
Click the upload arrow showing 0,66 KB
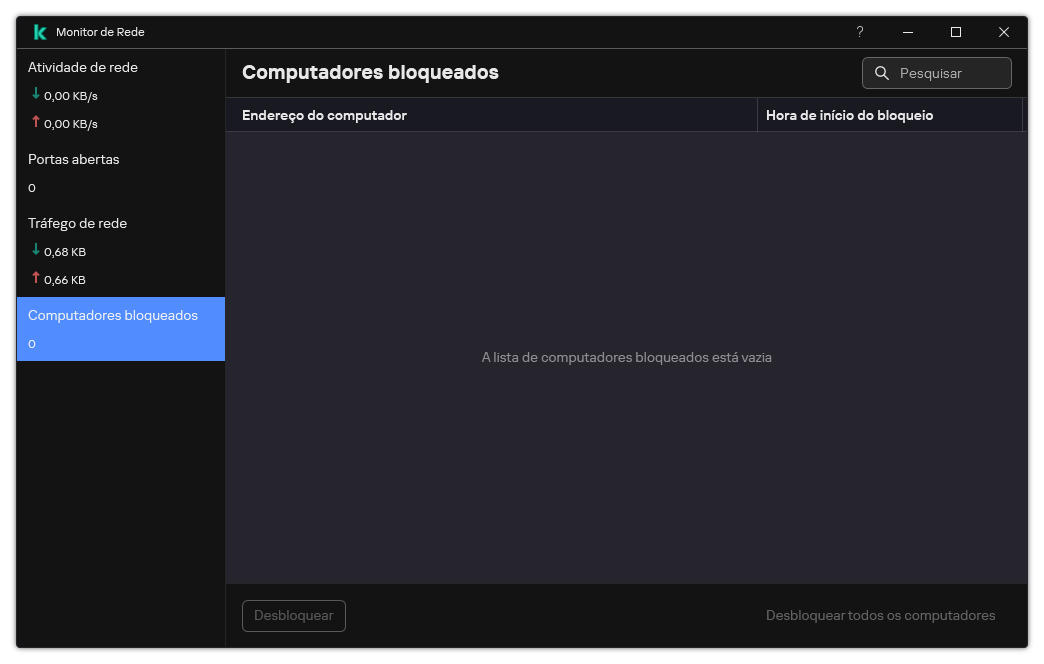click(x=35, y=278)
